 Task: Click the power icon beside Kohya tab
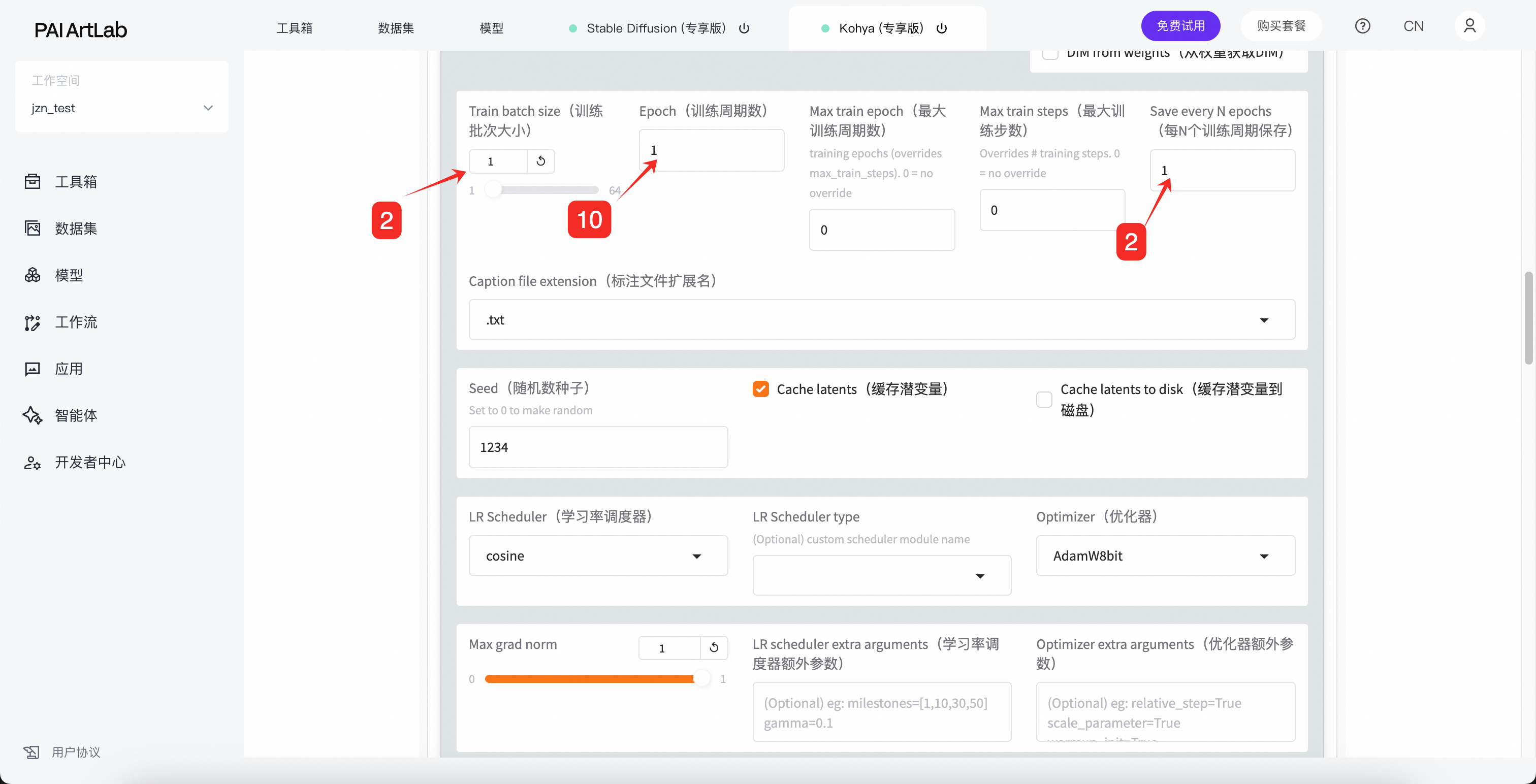(942, 28)
